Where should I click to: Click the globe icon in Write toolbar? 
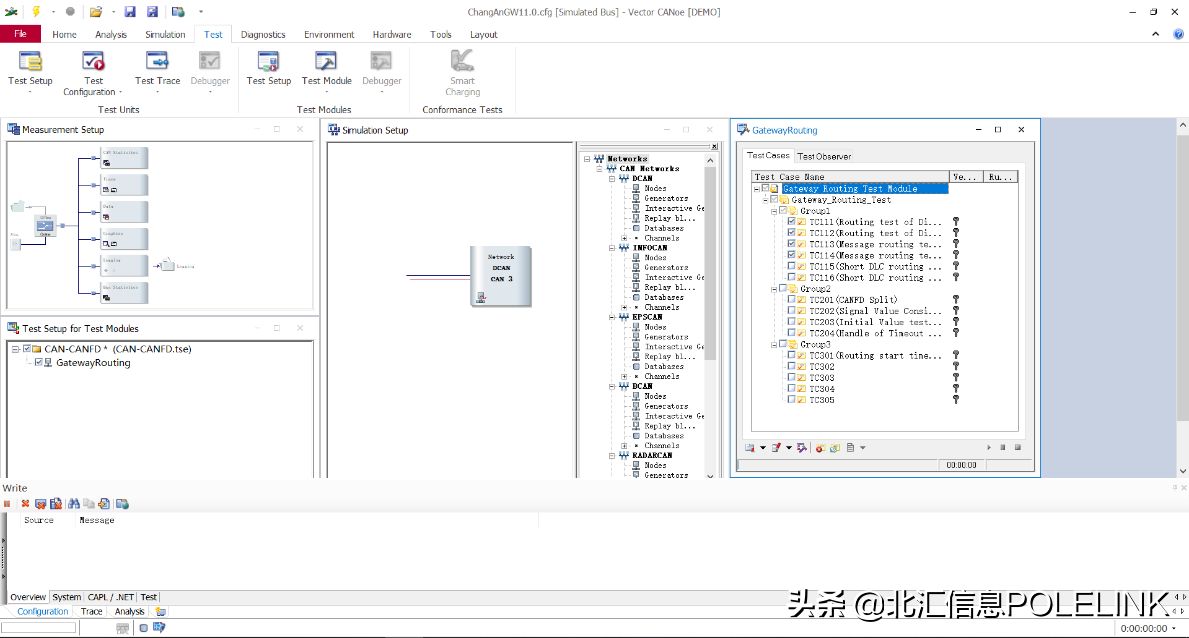coord(122,504)
